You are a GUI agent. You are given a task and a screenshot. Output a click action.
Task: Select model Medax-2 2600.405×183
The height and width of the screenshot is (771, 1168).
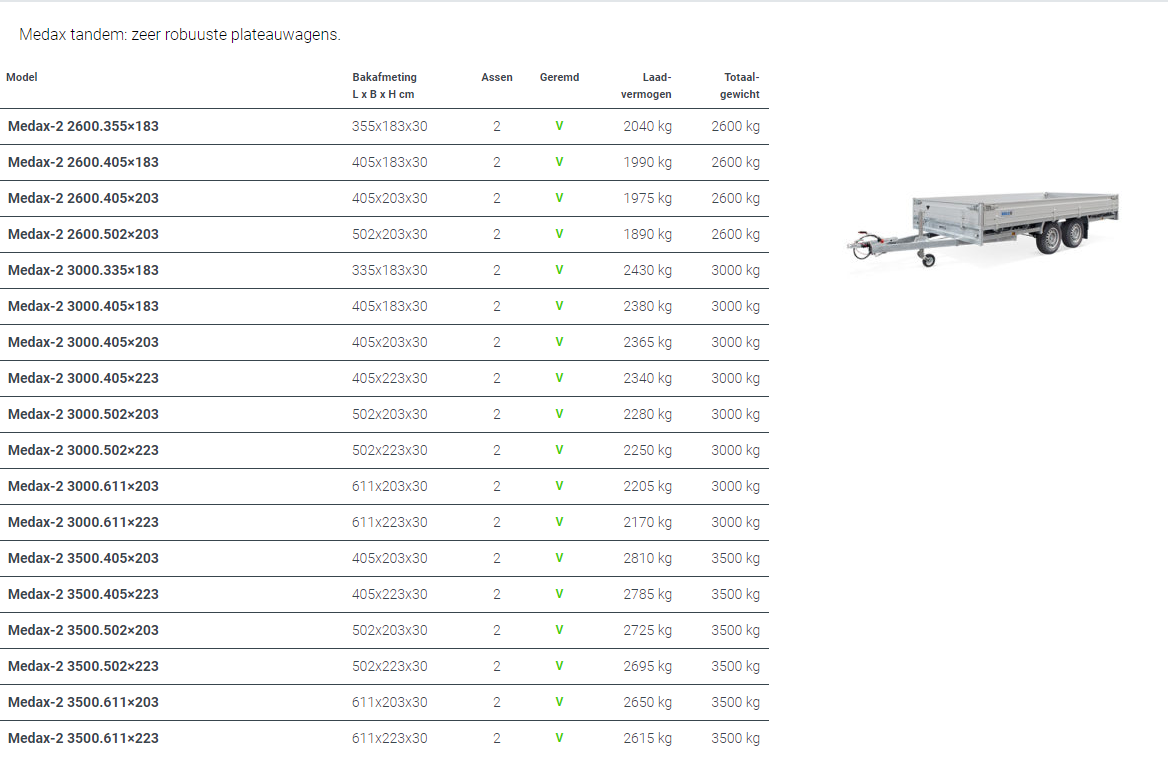point(83,162)
